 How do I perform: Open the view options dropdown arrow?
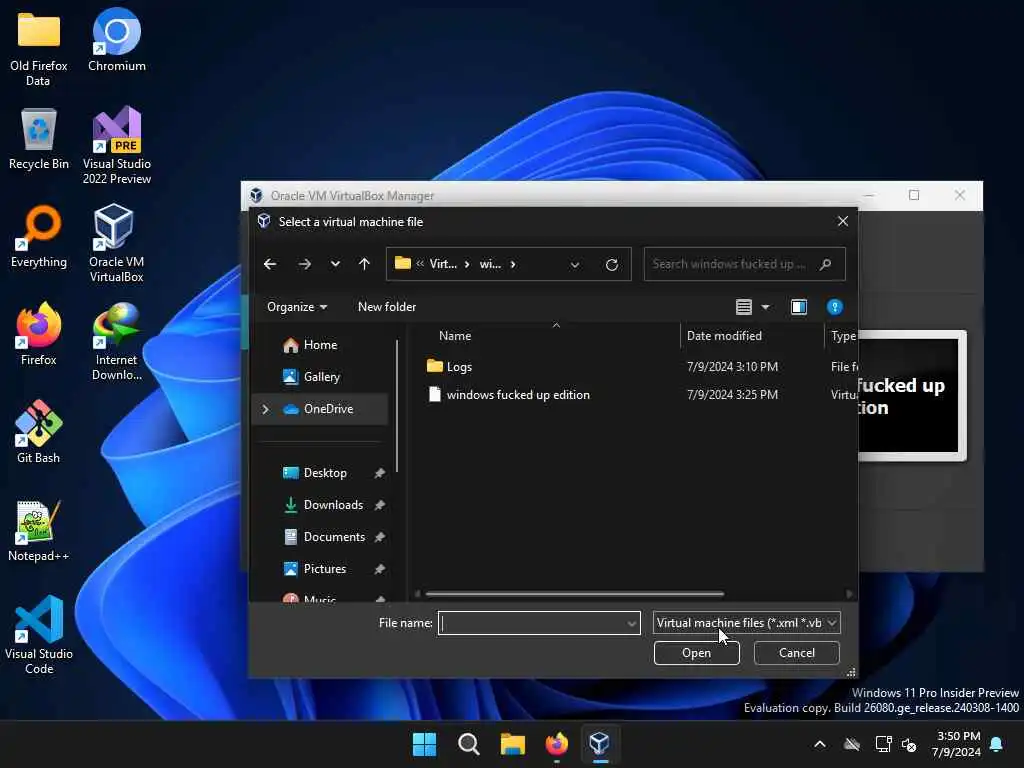click(x=765, y=307)
